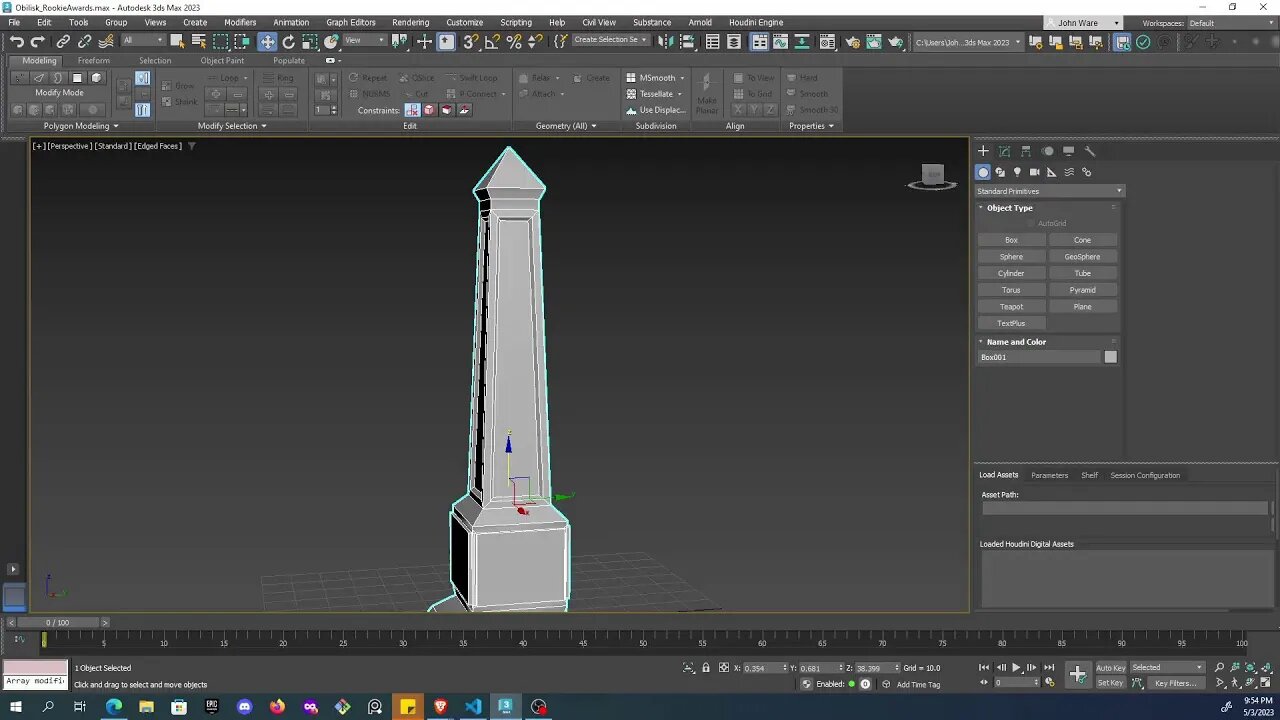Open the Hierarchy tab in the command panel

[x=1026, y=151]
